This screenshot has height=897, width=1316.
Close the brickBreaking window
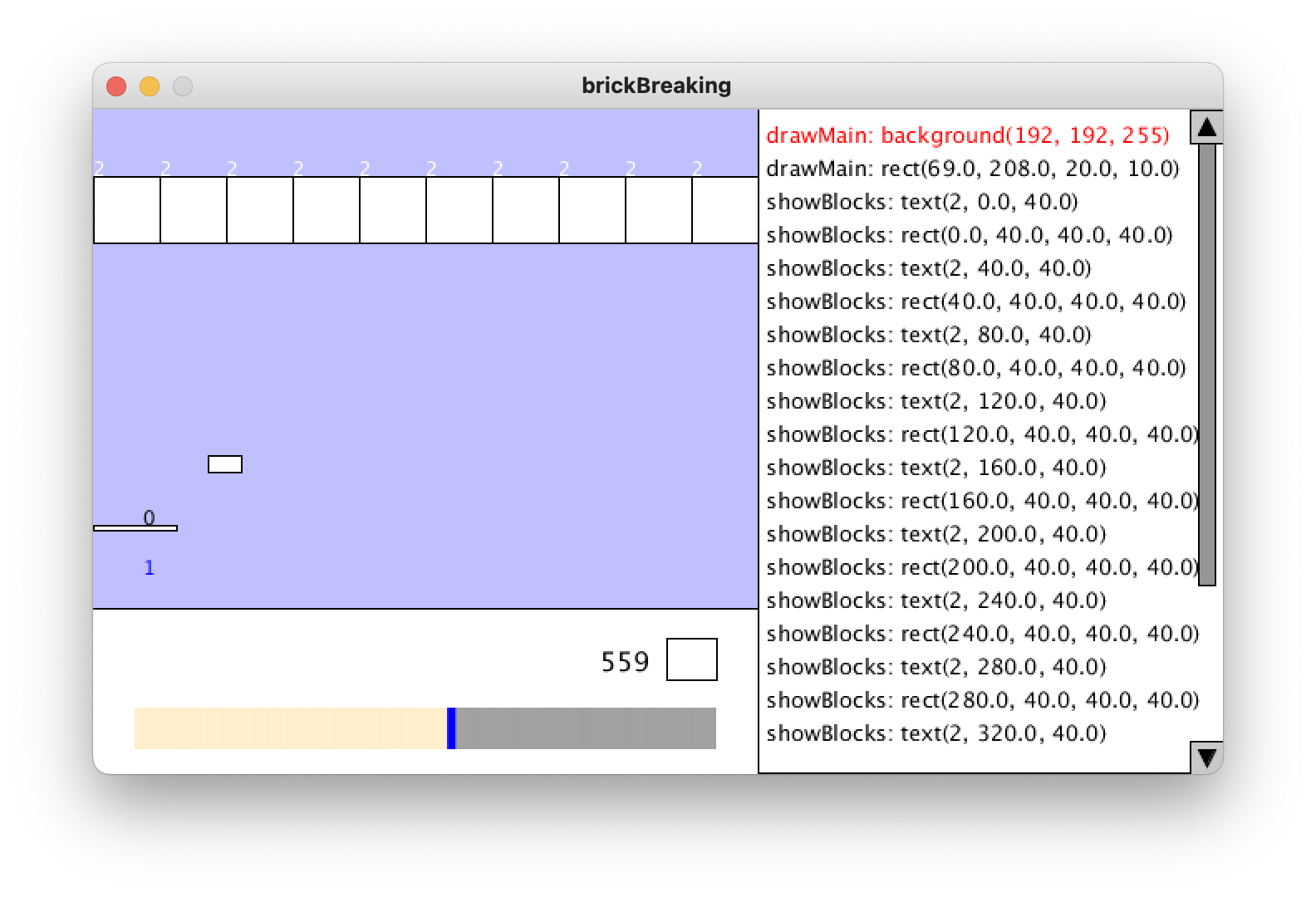[116, 86]
